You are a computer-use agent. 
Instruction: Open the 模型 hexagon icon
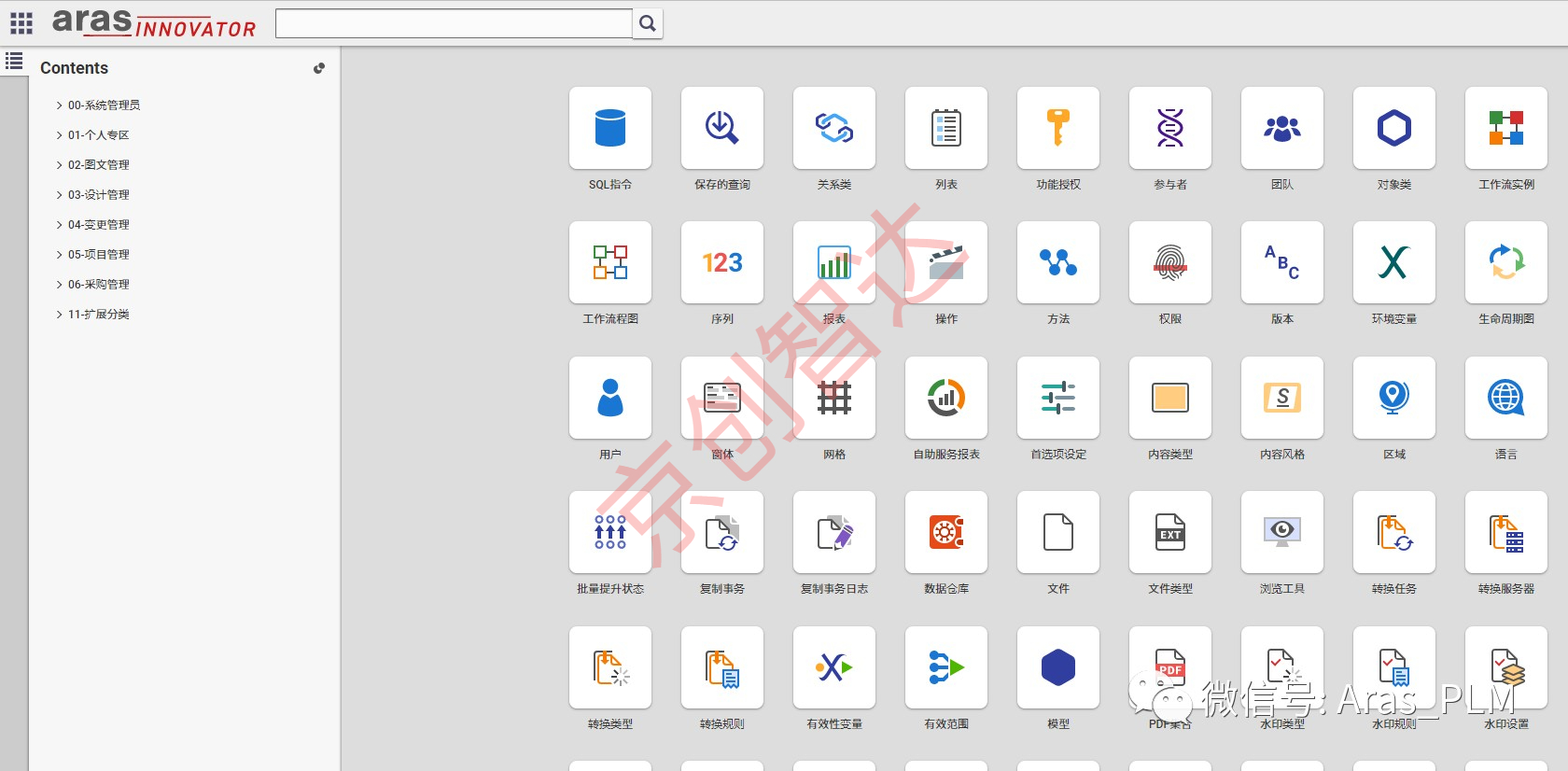pyautogui.click(x=1058, y=668)
